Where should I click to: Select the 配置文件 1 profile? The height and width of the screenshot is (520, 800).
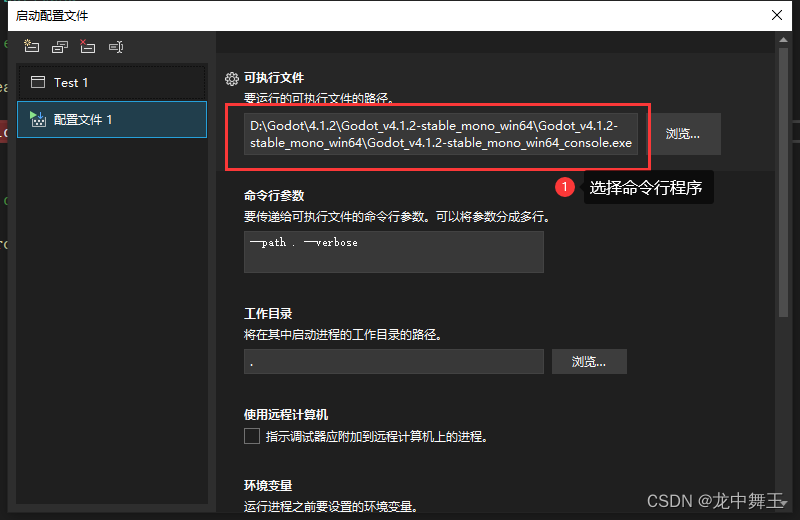click(112, 119)
